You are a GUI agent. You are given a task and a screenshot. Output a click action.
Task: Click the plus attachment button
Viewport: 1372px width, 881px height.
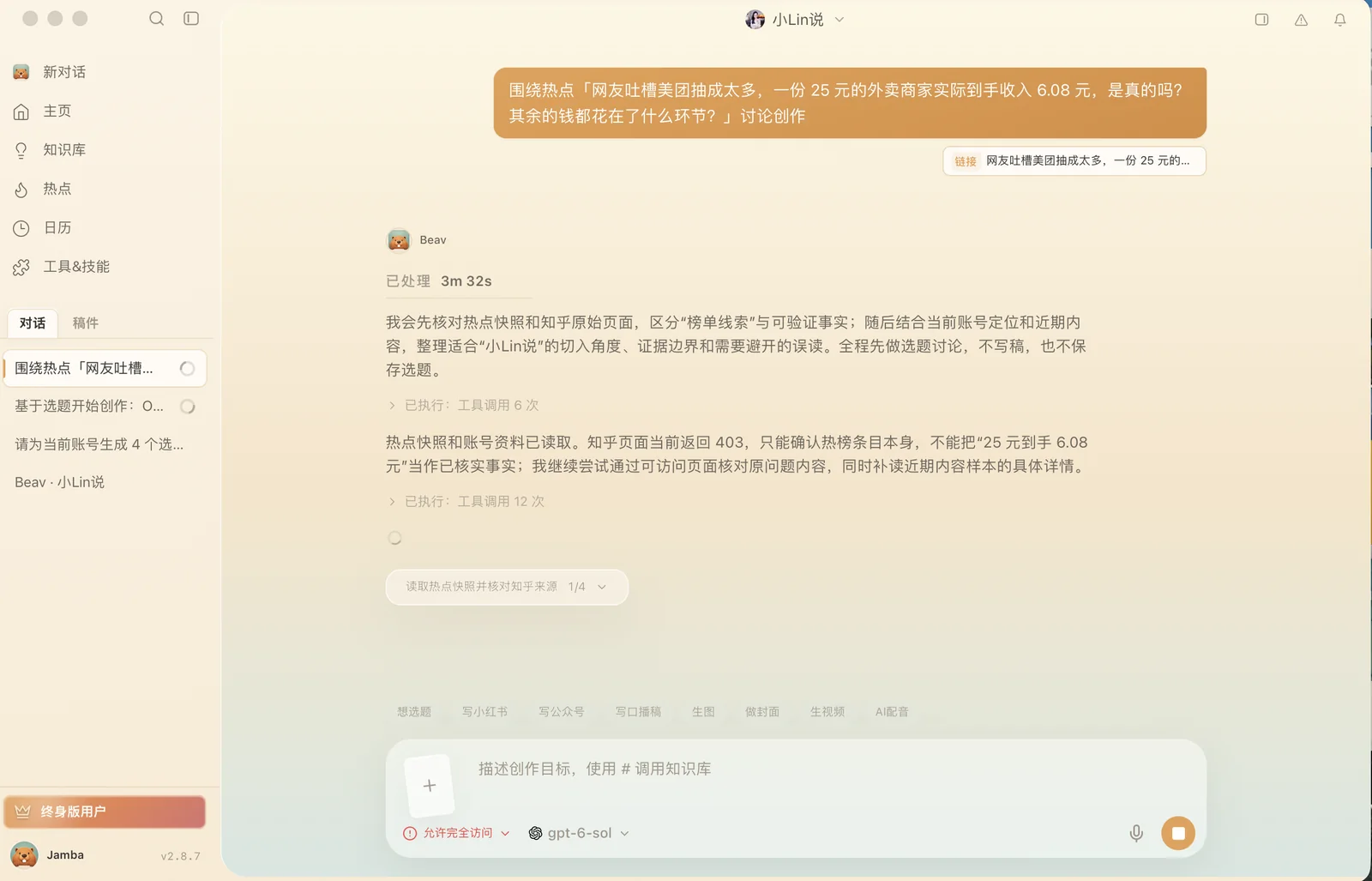coord(430,785)
